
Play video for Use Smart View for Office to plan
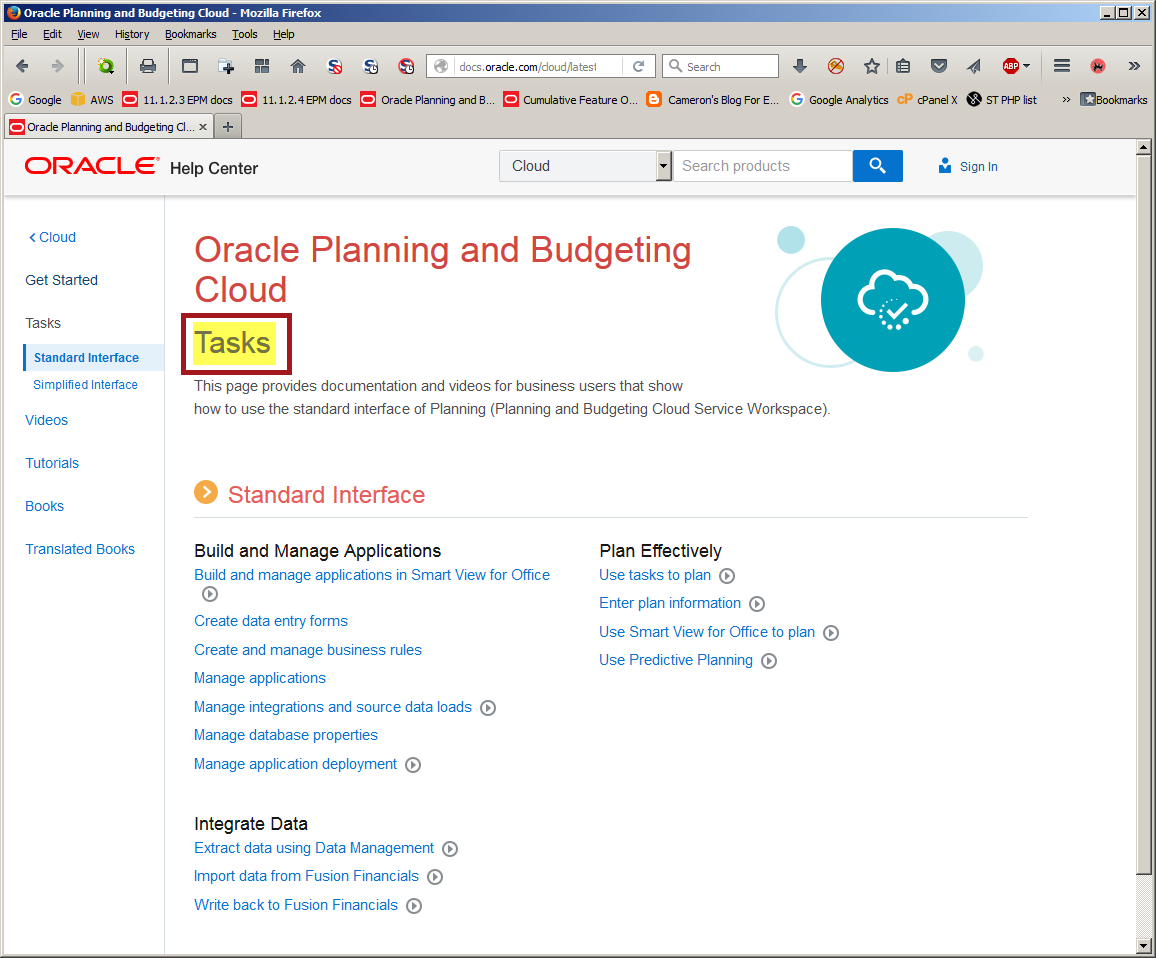coord(831,633)
